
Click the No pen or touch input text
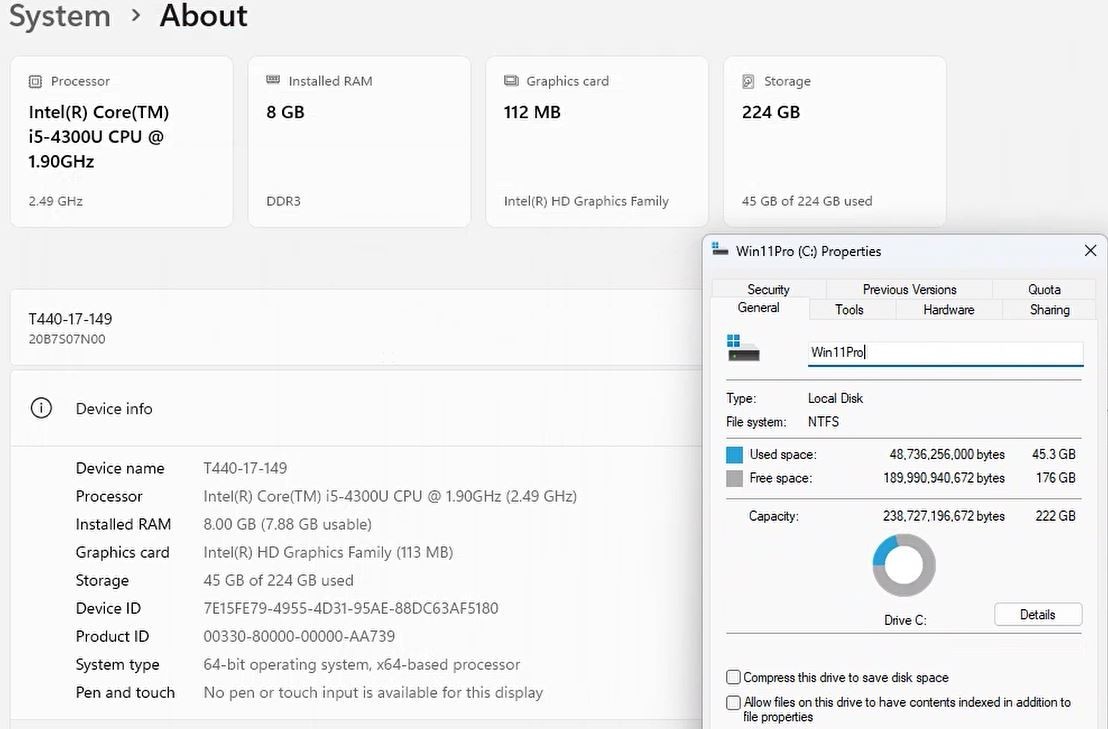point(373,692)
